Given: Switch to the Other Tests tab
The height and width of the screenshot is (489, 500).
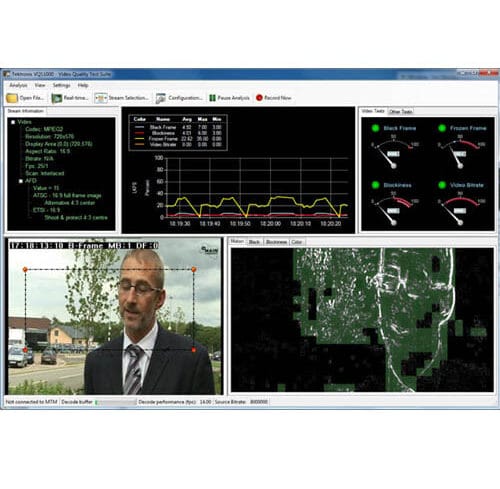Looking at the screenshot, I should point(401,112).
